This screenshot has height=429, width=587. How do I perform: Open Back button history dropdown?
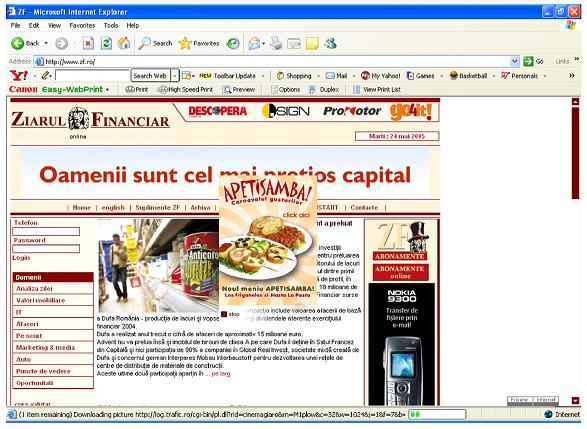pos(46,43)
